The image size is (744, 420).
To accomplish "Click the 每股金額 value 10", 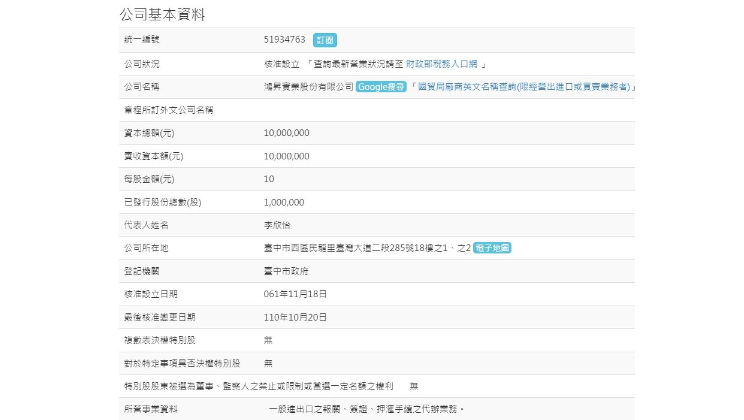I will pos(269,179).
